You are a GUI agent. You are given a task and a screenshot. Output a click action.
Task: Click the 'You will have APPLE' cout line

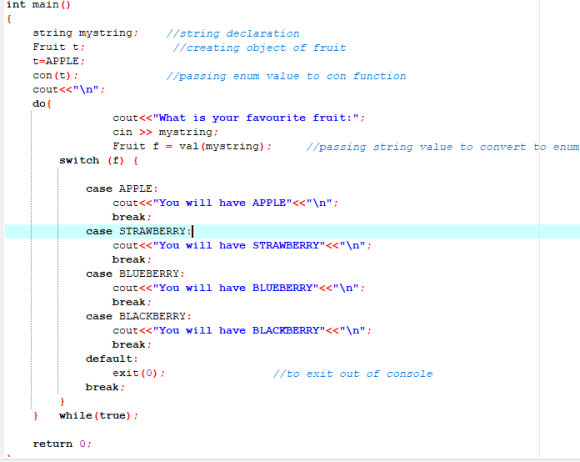tap(225, 203)
